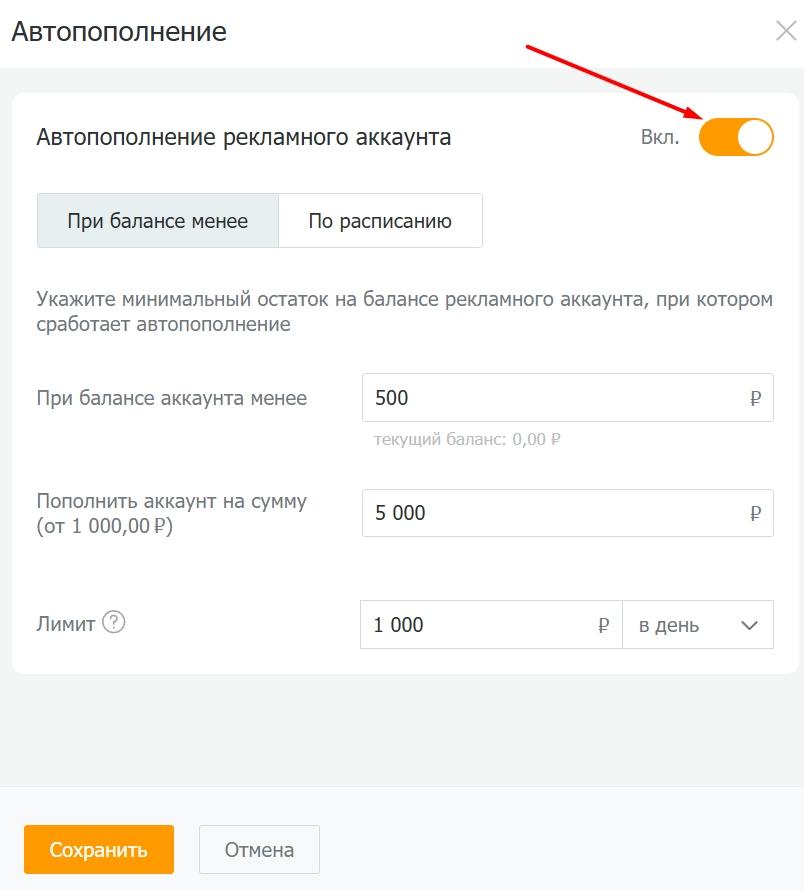Click the Пополнить аккаунт на сумму label
The image size is (804, 890).
[x=171, y=502]
